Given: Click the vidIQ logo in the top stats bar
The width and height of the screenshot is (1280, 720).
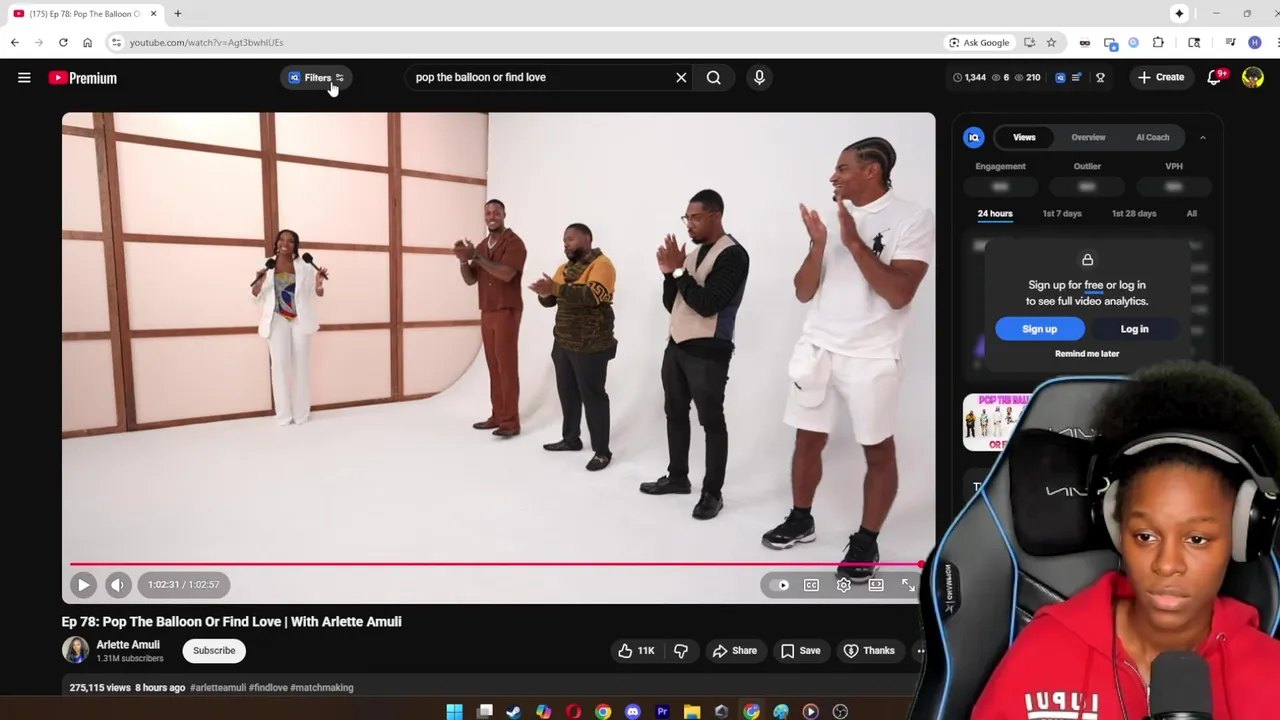Looking at the screenshot, I should point(1060,77).
